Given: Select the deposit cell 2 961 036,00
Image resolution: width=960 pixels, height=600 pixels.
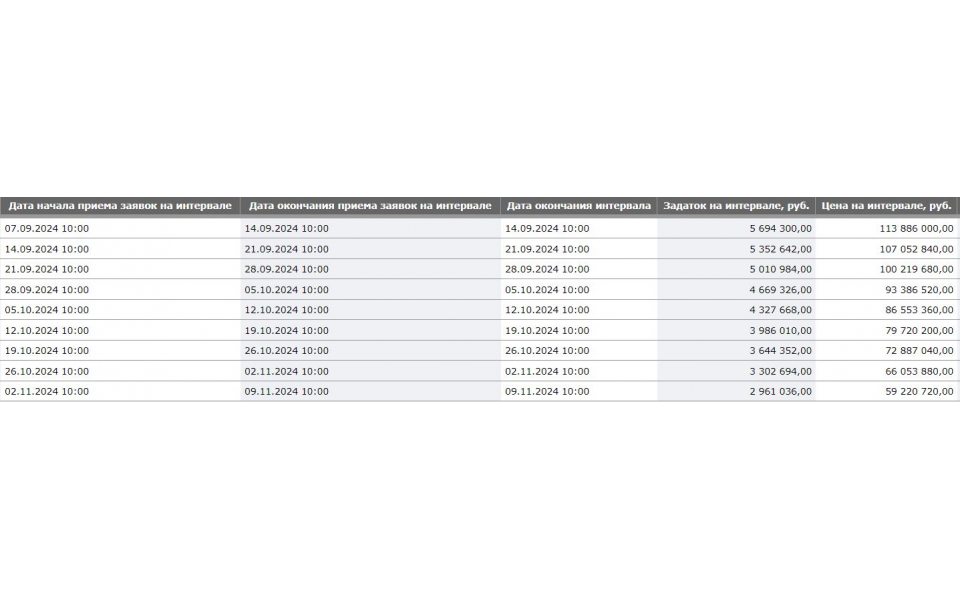Looking at the screenshot, I should tap(736, 391).
